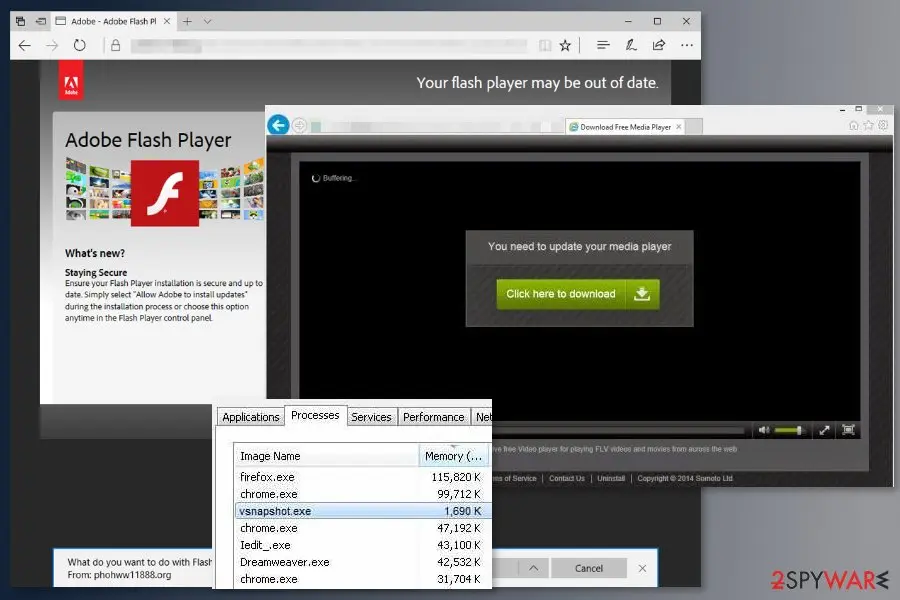Select chrome.exe using 99,712 K
Image resolution: width=900 pixels, height=600 pixels.
coord(362,494)
